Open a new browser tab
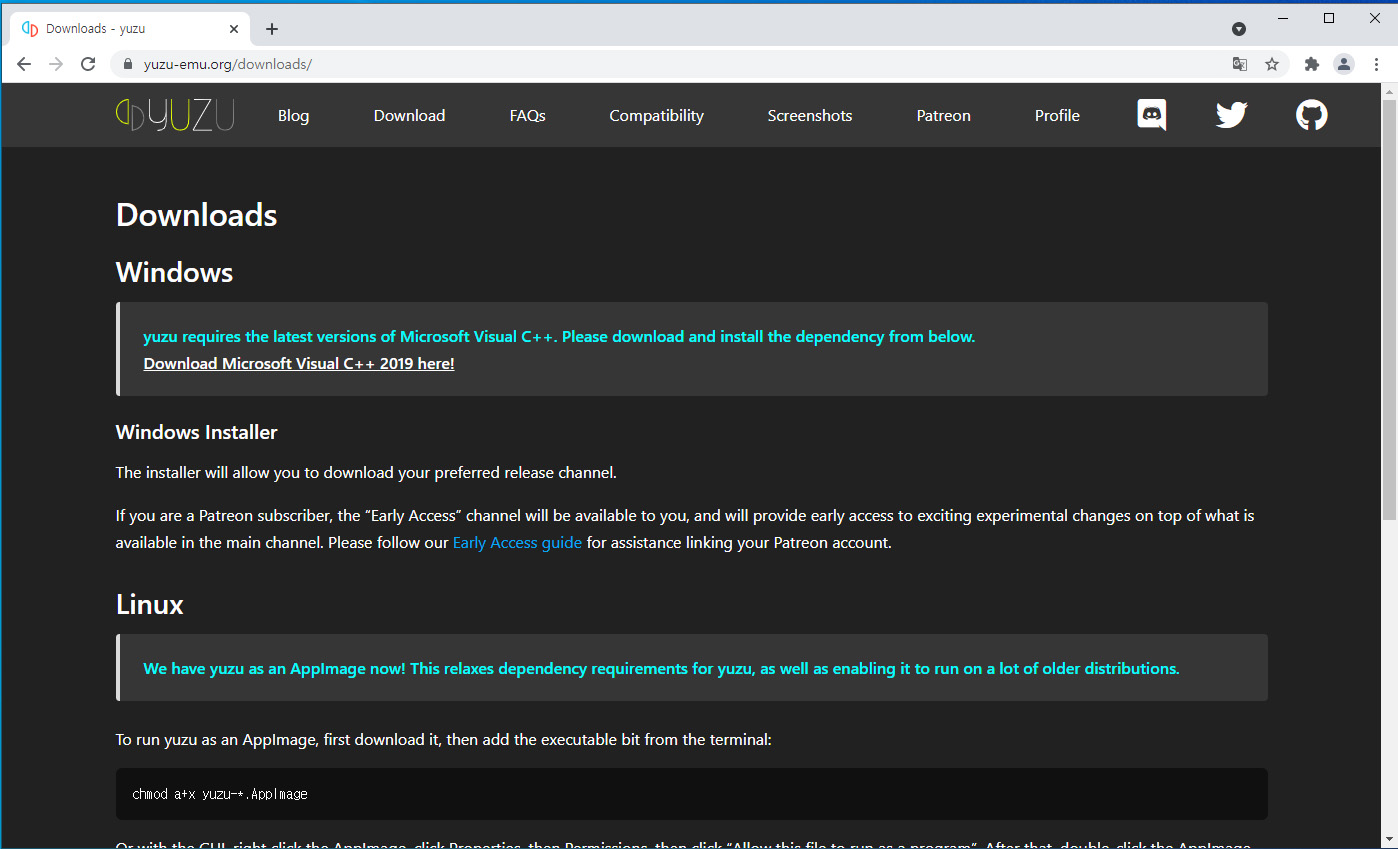This screenshot has height=849, width=1398. 272,29
